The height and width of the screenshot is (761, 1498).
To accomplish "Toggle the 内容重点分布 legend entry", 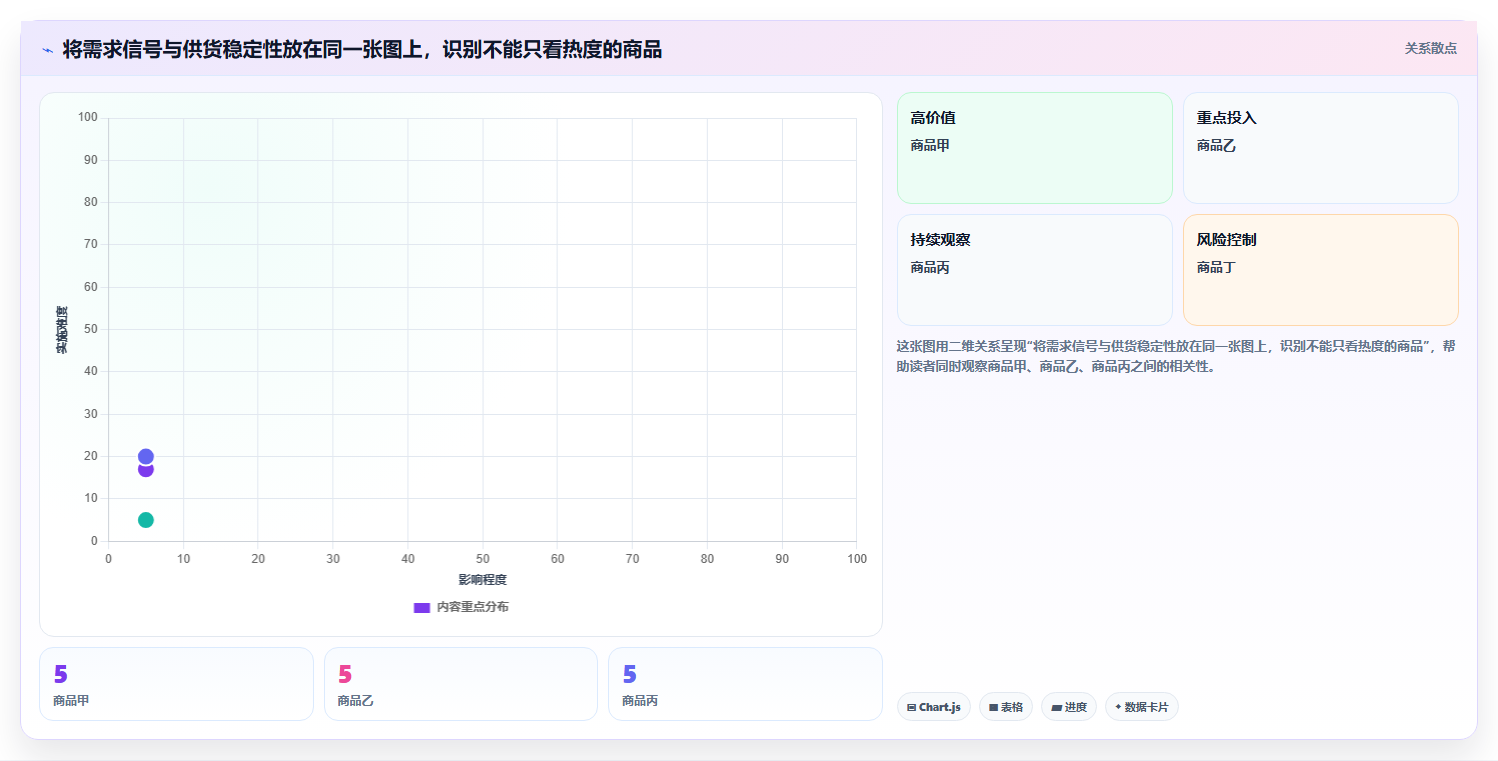I will click(461, 607).
